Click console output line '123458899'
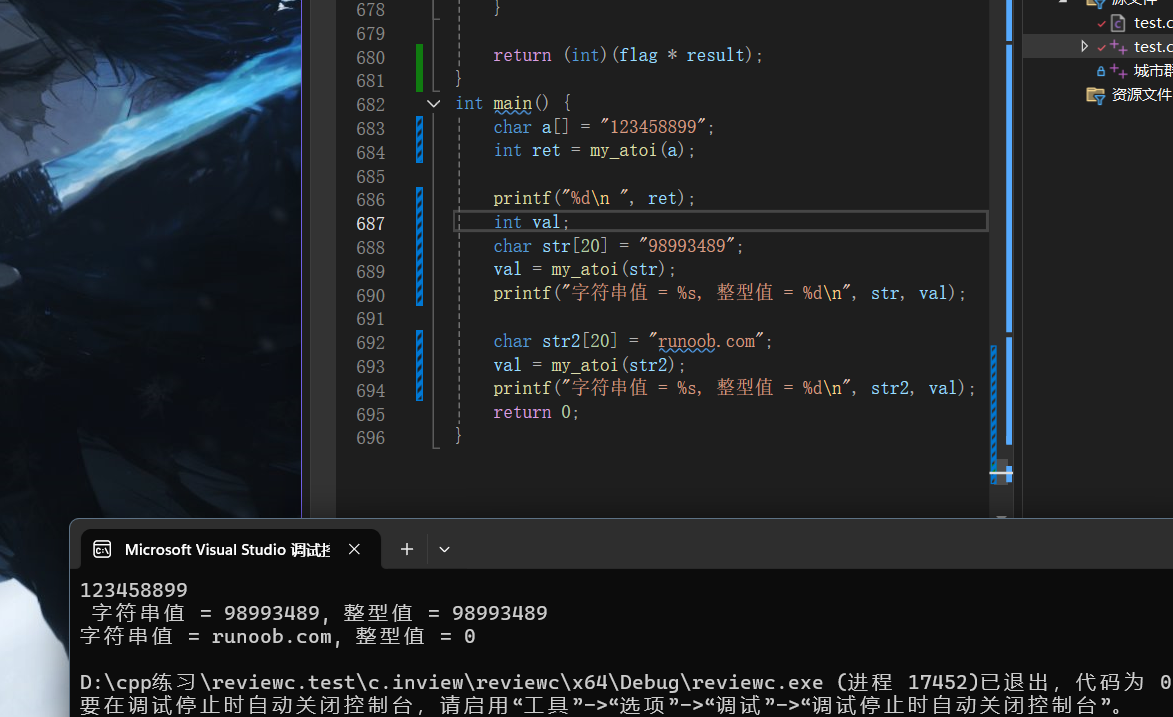The height and width of the screenshot is (717, 1173). (x=134, y=590)
